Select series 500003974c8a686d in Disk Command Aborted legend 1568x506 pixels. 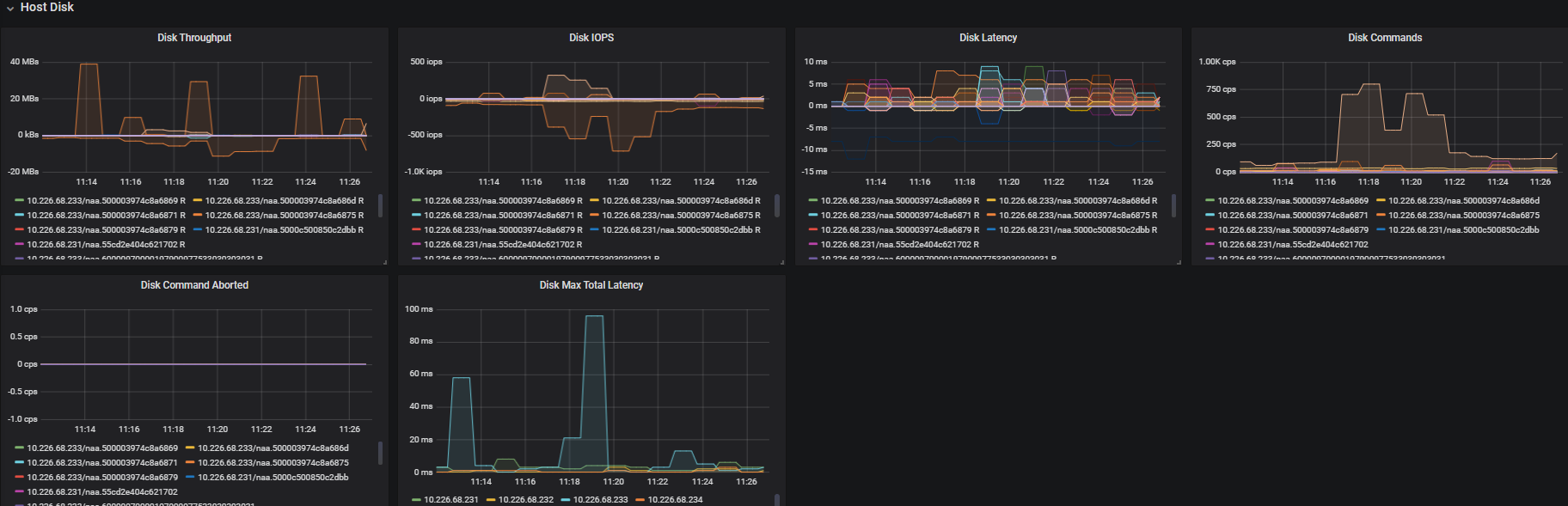[x=273, y=448]
